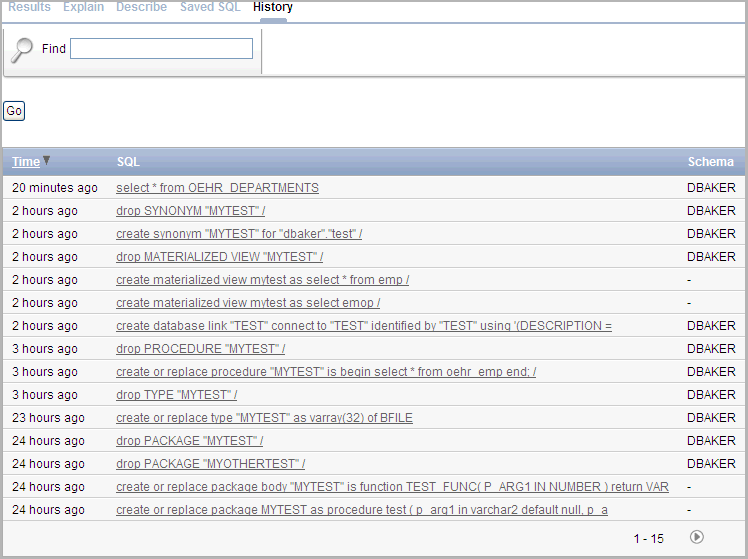Open 'create database link "TEST"' statement
The height and width of the screenshot is (559, 748).
[364, 326]
